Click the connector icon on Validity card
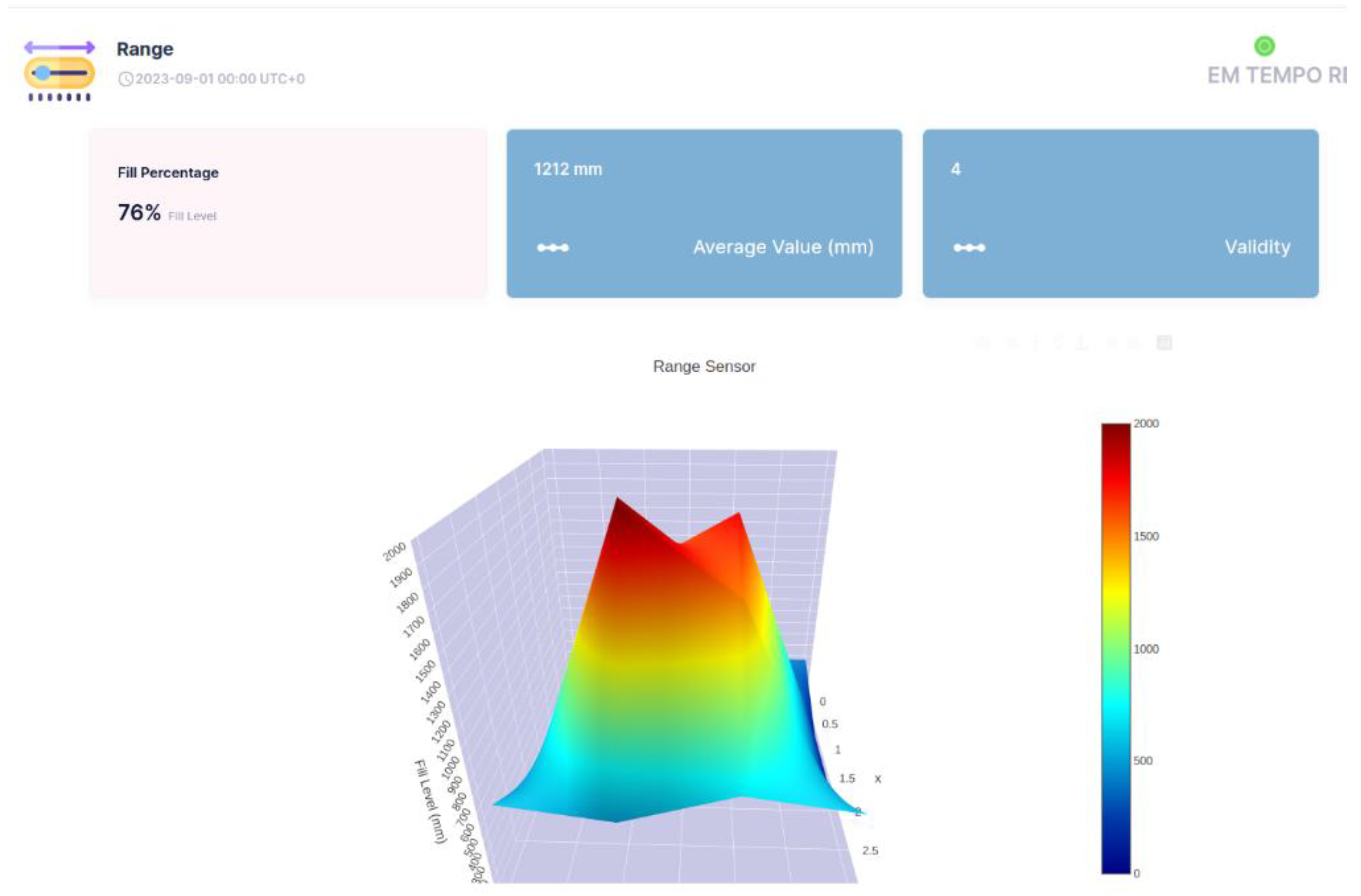This screenshot has height=896, width=1361. pos(971,247)
